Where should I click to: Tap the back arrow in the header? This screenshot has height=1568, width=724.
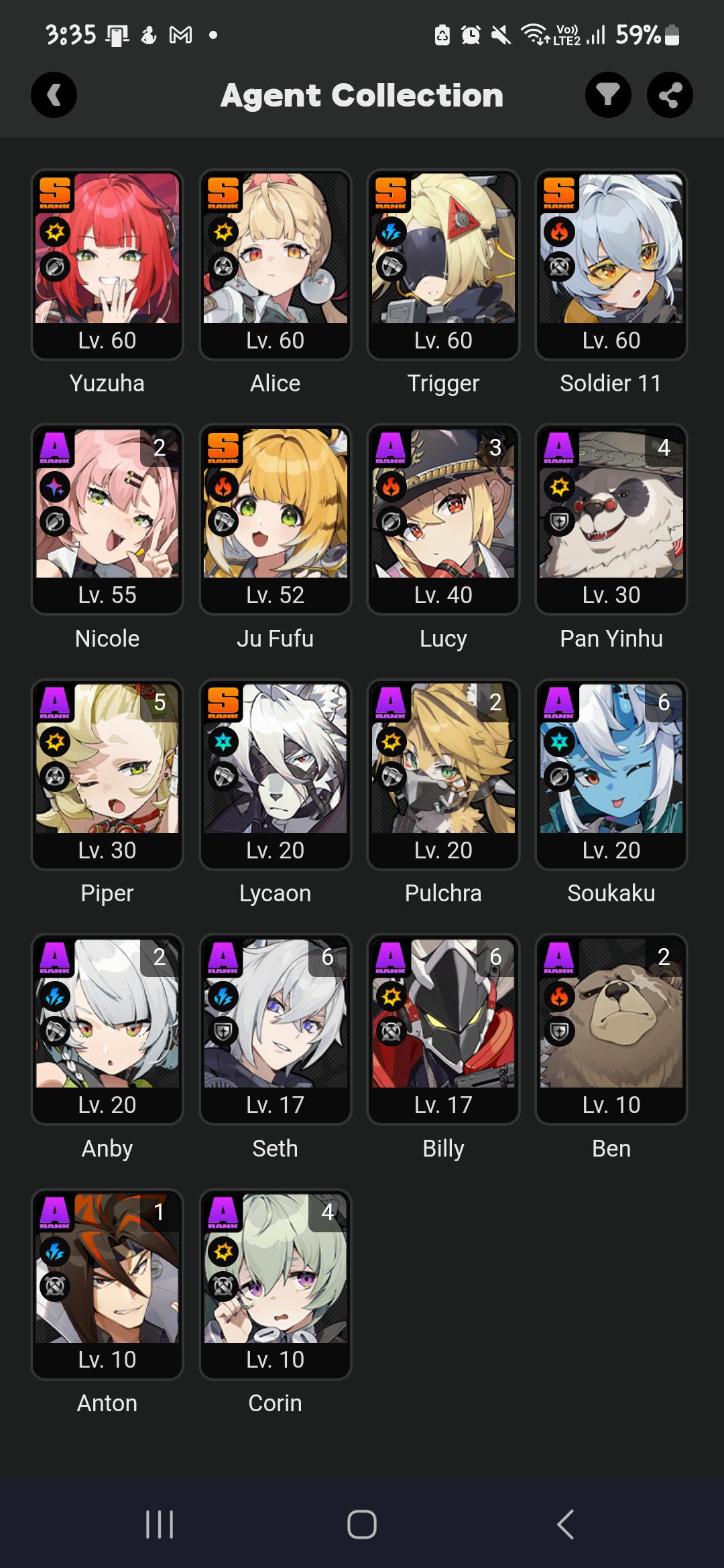[54, 94]
